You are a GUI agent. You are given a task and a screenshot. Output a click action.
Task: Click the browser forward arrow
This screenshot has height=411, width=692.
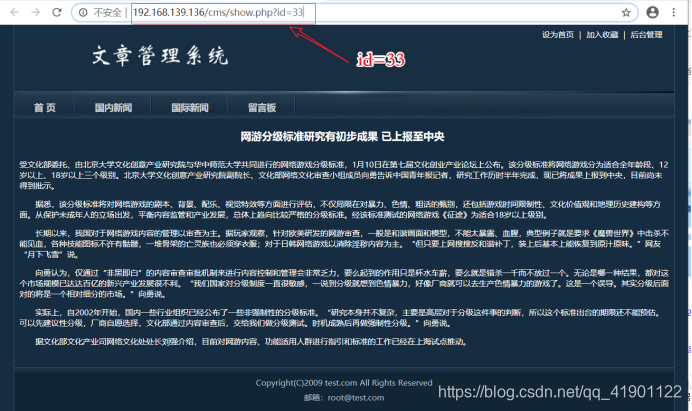click(x=36, y=12)
